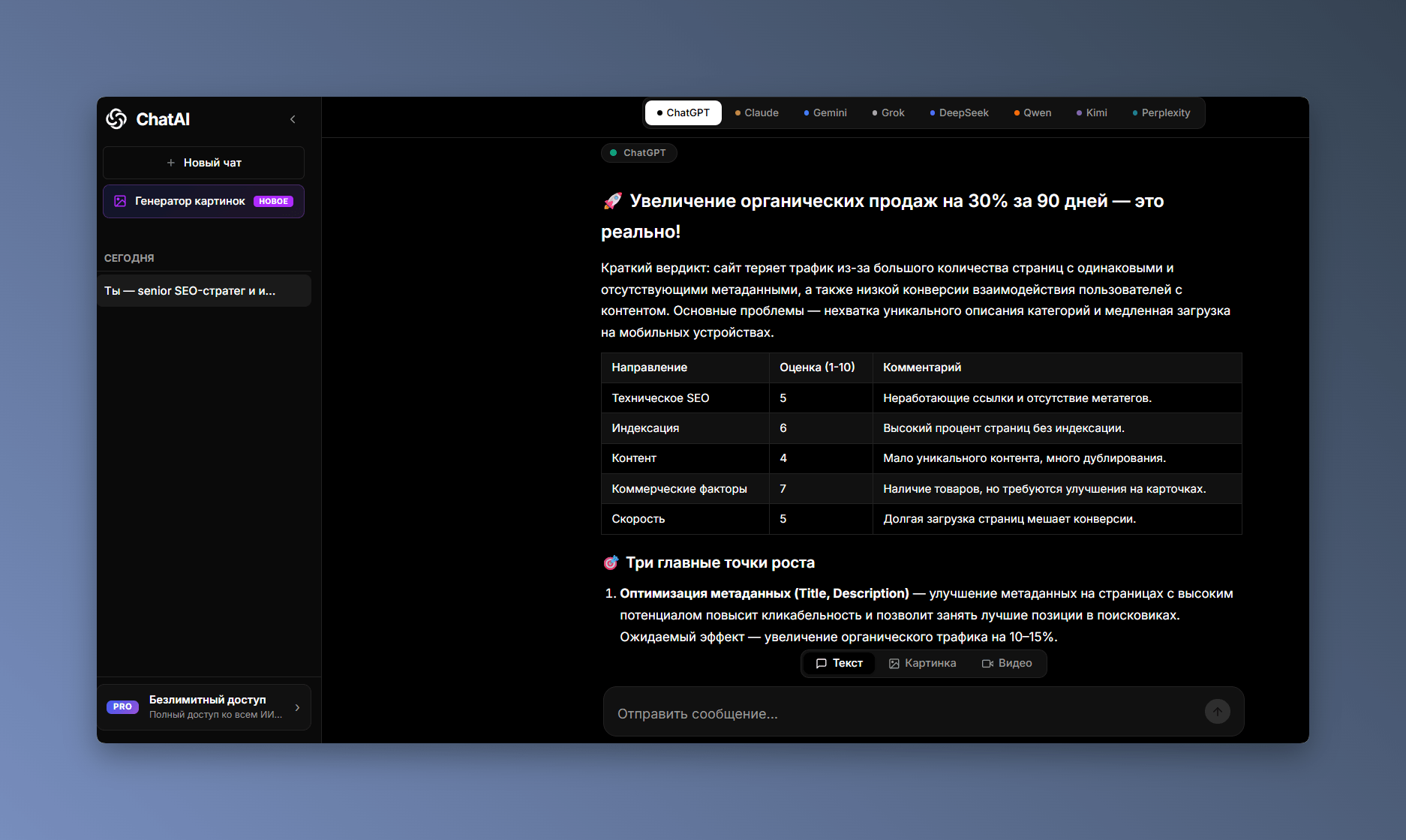This screenshot has height=840, width=1406.
Task: Click comment 'Мало уникального контента, много дублирования.'
Action: [1024, 458]
